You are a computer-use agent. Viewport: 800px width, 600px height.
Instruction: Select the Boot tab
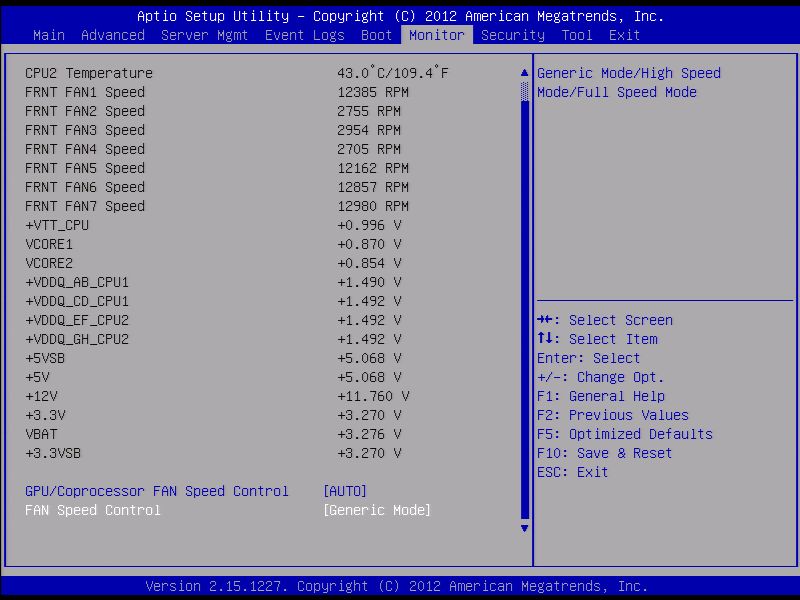[377, 35]
